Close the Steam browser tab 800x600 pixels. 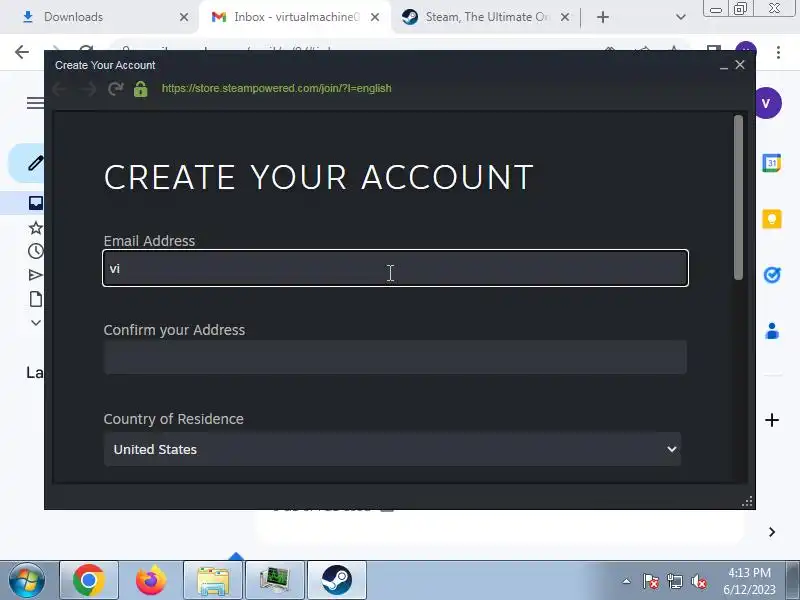click(565, 17)
